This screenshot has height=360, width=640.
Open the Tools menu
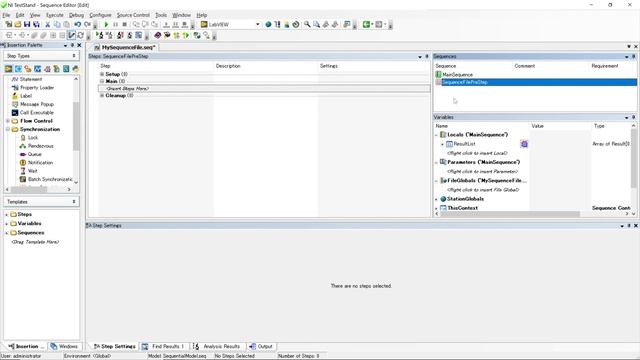point(161,15)
